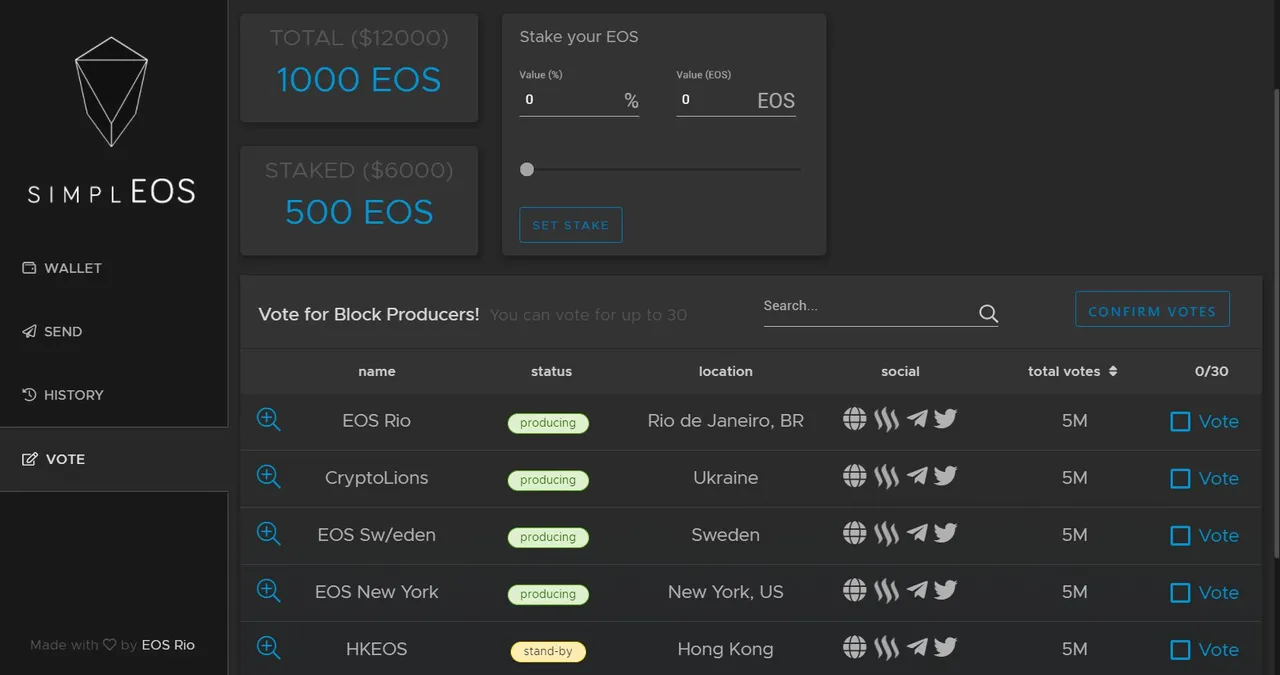Check the Vote box for CryptoLions
The height and width of the screenshot is (675, 1280).
click(x=1180, y=479)
